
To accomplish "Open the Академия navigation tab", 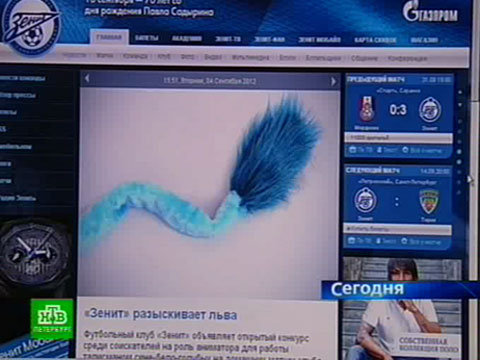I will click(x=187, y=39).
